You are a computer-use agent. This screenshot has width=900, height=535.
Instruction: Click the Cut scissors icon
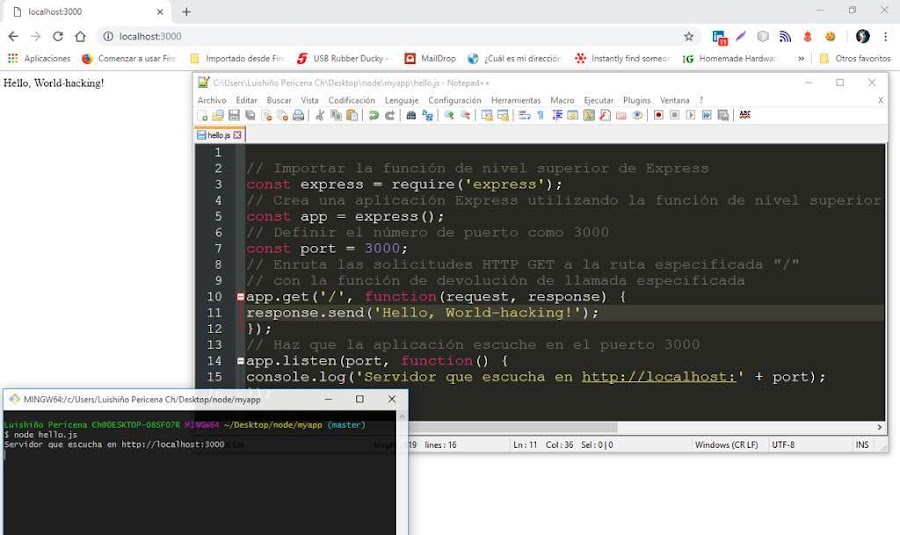320,115
